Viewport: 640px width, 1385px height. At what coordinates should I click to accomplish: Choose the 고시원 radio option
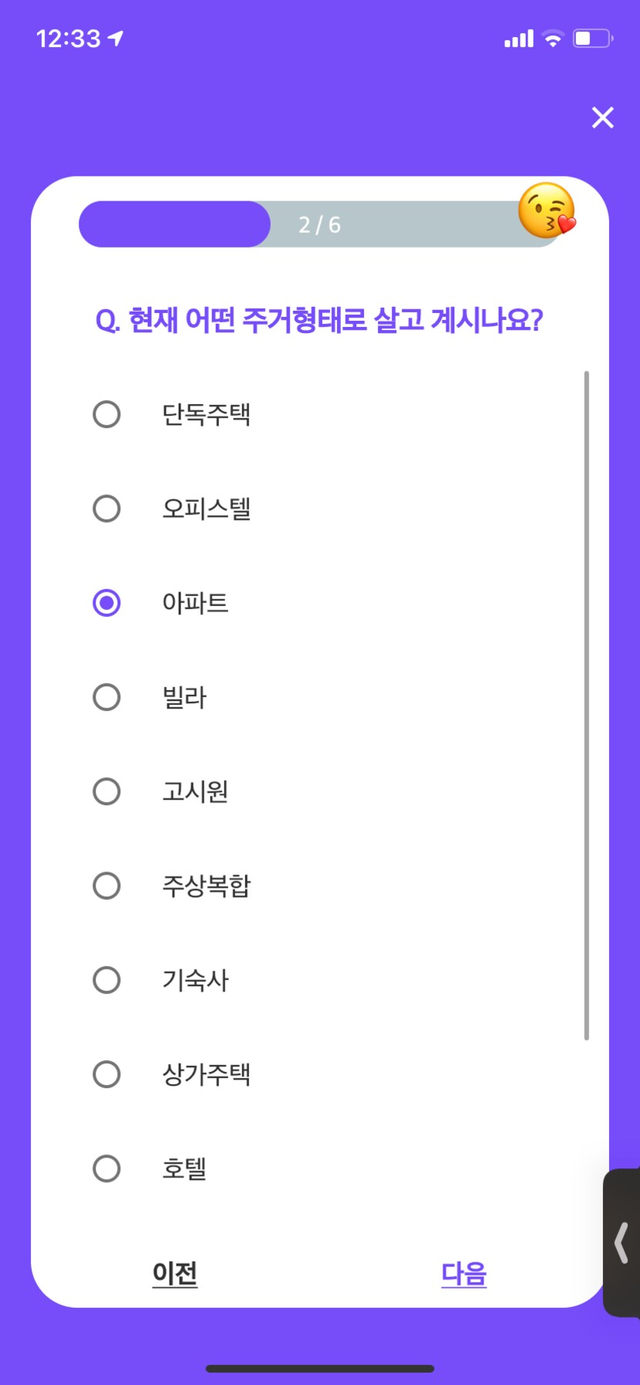pyautogui.click(x=107, y=792)
